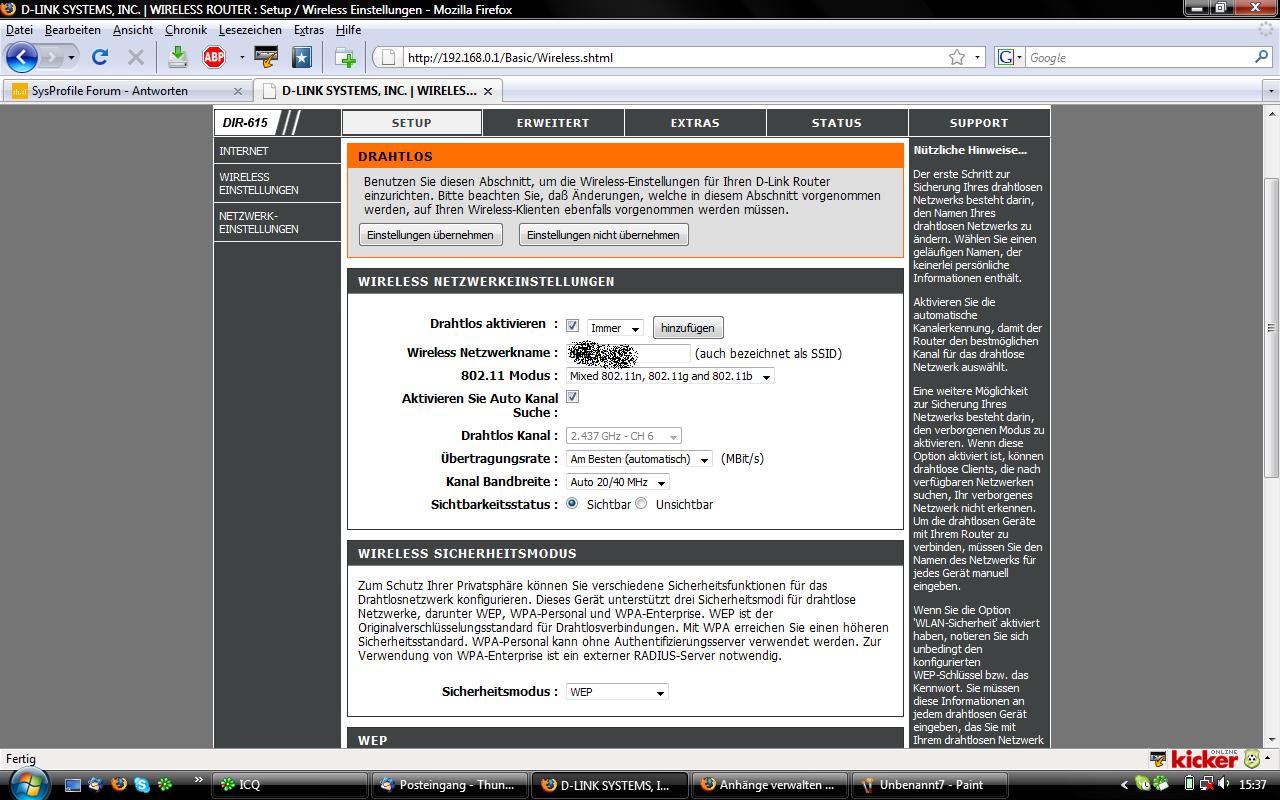
Task: Click the URL address field
Action: click(674, 58)
